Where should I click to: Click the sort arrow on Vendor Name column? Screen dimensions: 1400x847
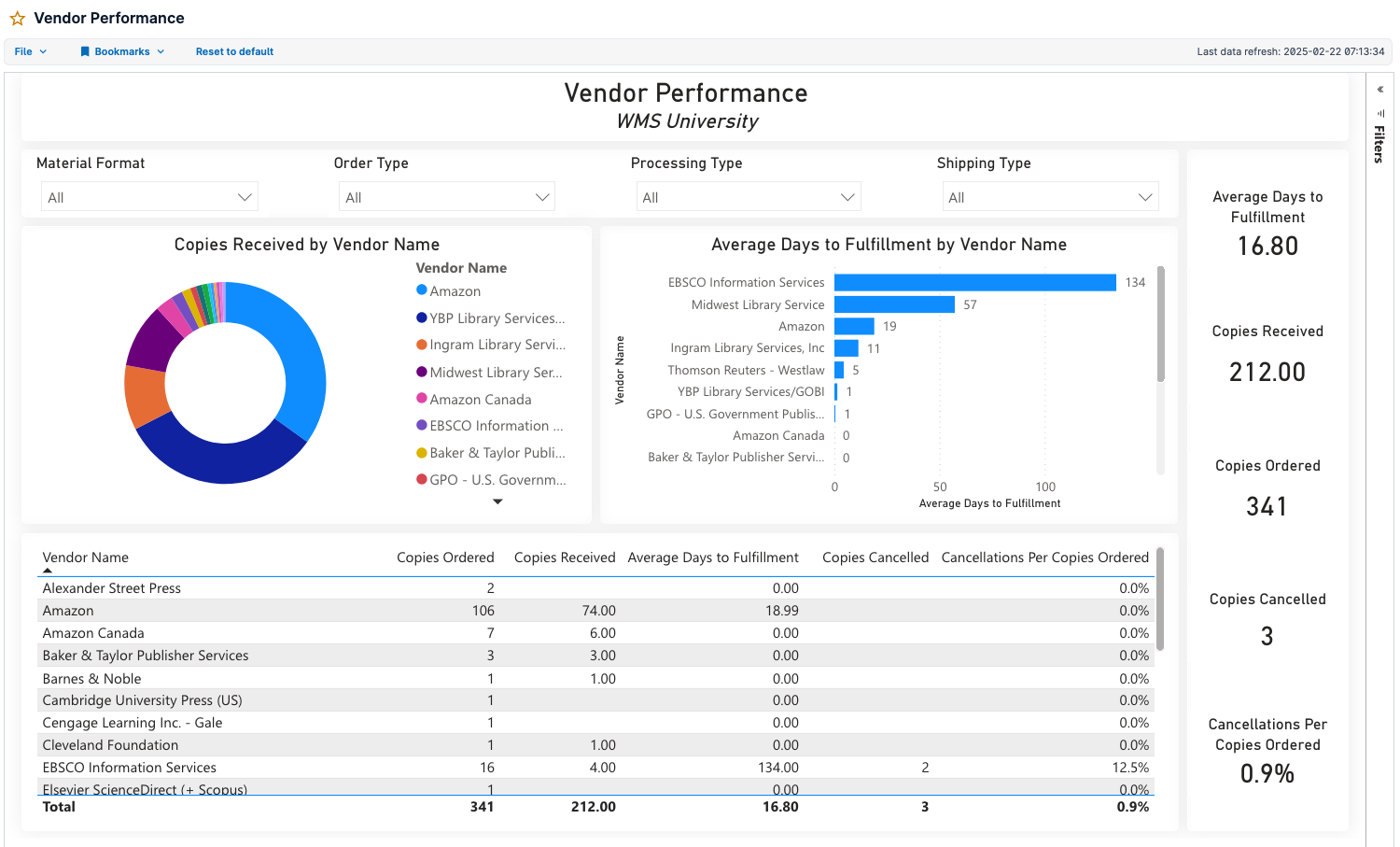click(x=48, y=569)
